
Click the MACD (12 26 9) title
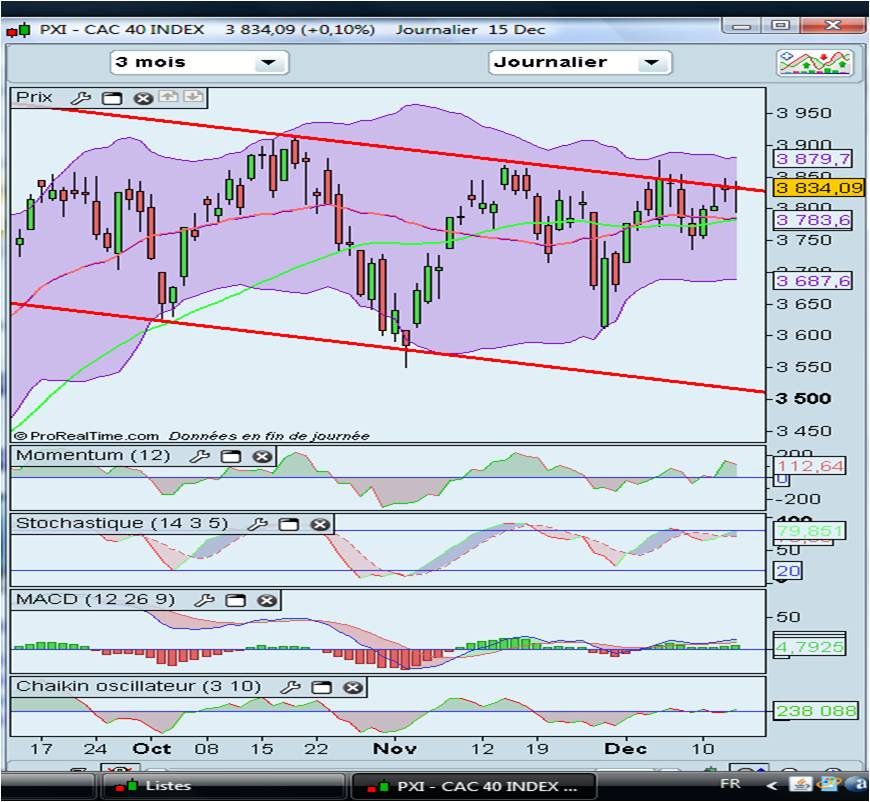tap(95, 599)
